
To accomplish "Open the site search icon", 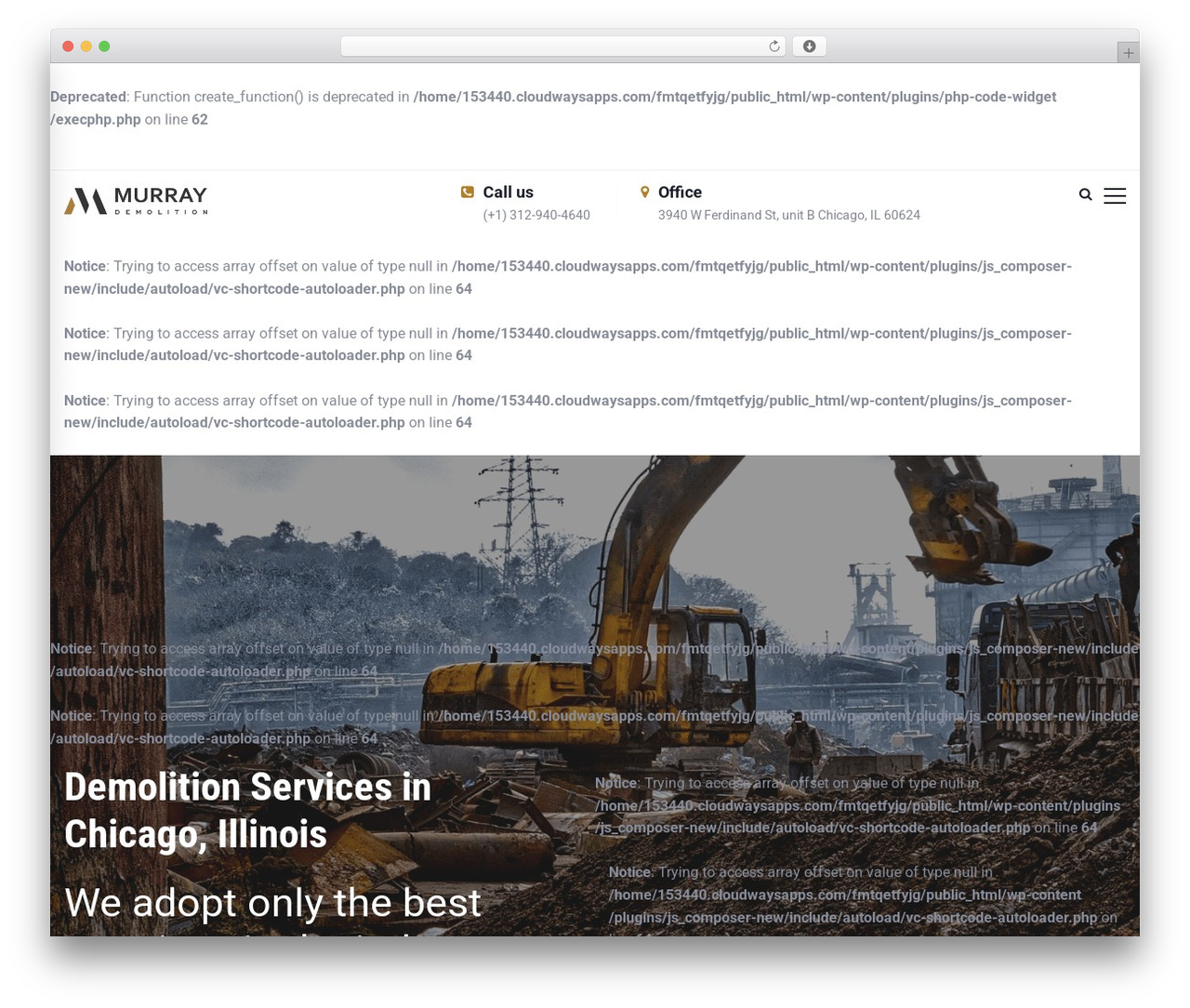I will pos(1085,195).
